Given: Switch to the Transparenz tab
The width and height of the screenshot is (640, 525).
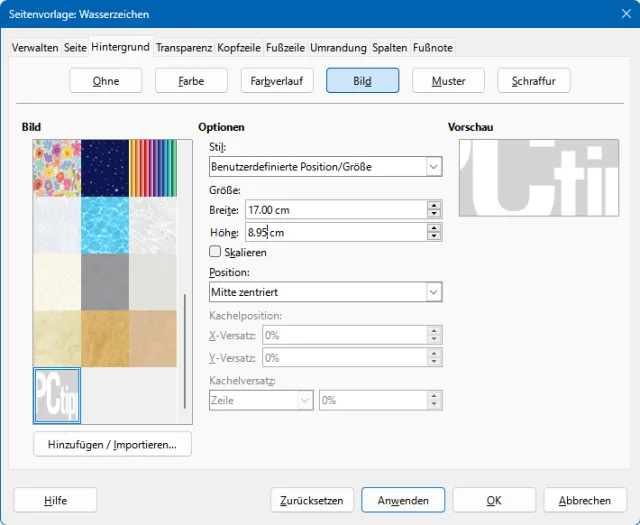Looking at the screenshot, I should tap(183, 47).
